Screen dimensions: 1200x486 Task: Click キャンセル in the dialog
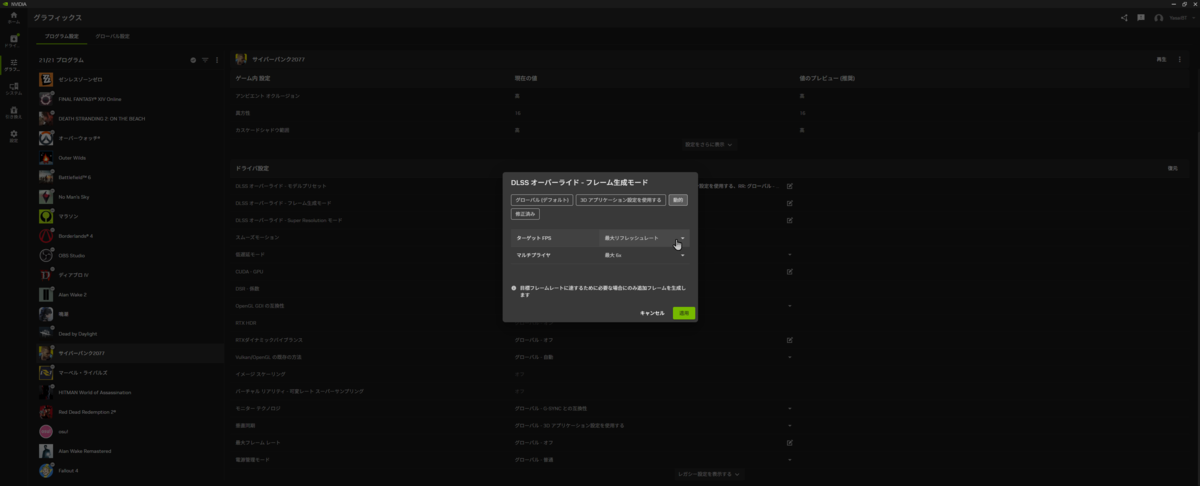652,313
